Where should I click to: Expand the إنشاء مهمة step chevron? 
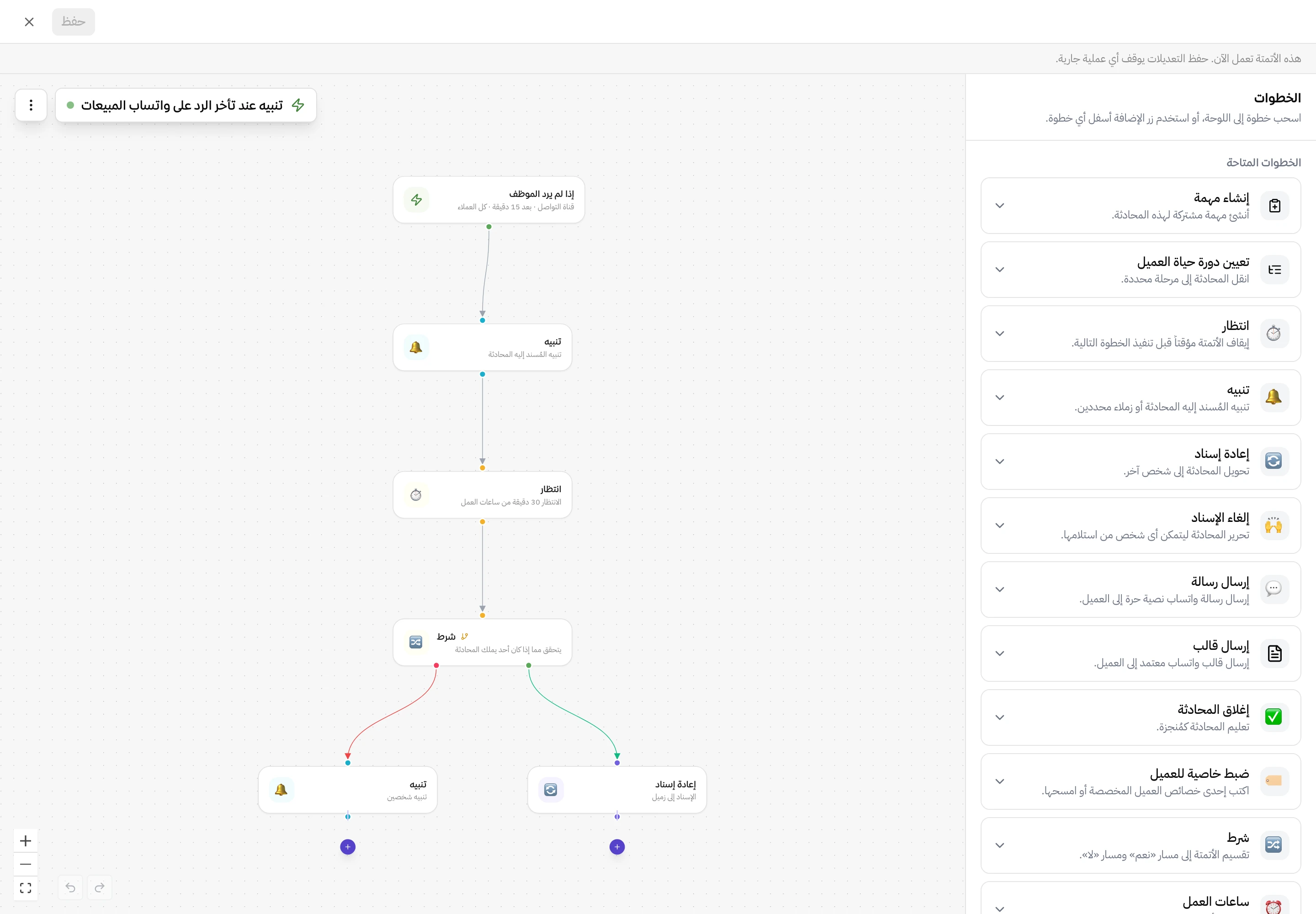point(999,206)
